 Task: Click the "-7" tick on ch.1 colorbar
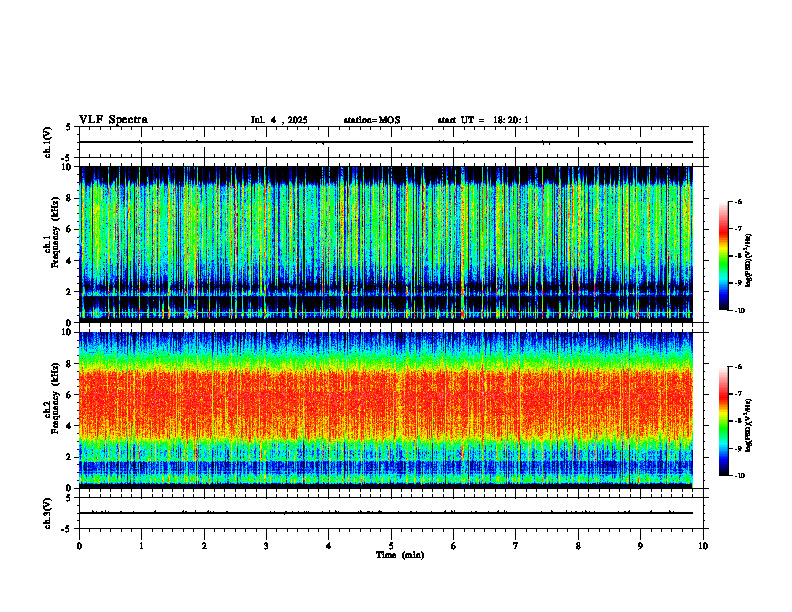(x=738, y=229)
